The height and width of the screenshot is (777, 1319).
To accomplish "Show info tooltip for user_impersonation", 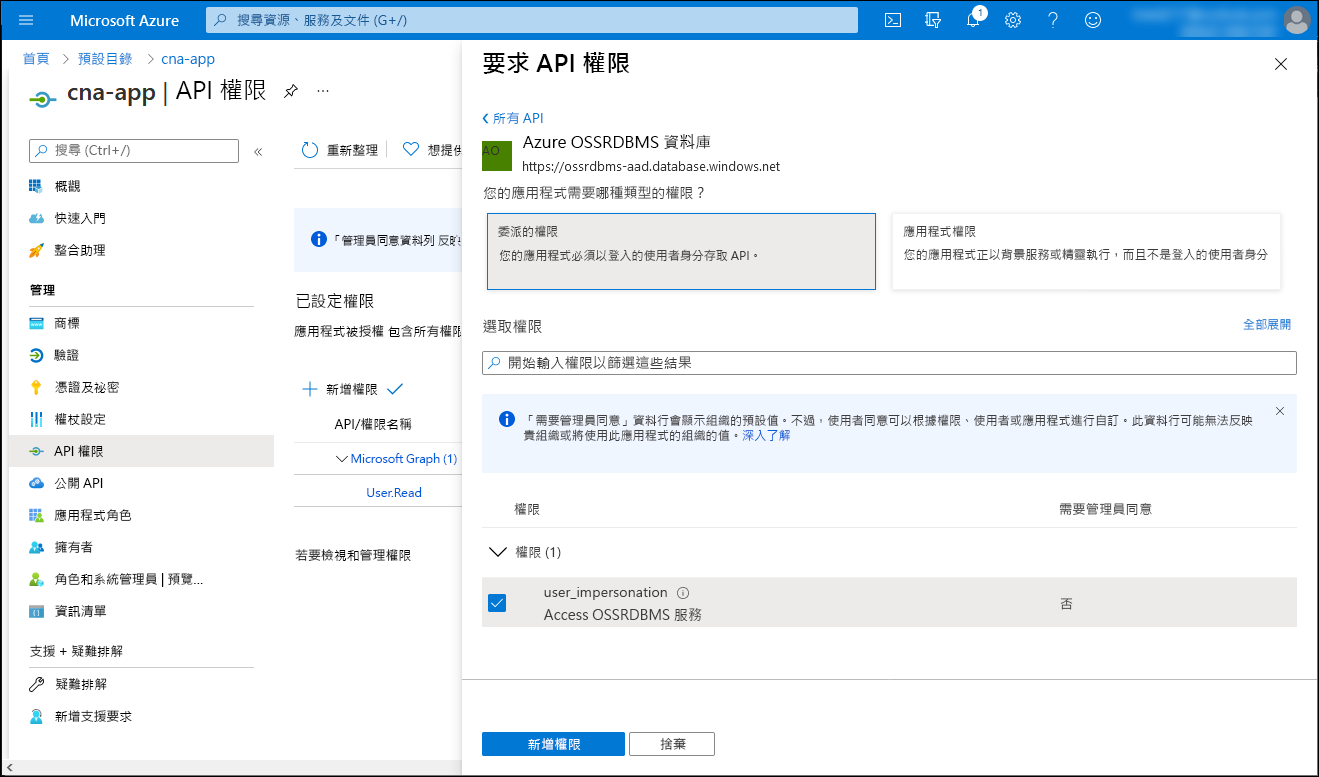I will (683, 592).
